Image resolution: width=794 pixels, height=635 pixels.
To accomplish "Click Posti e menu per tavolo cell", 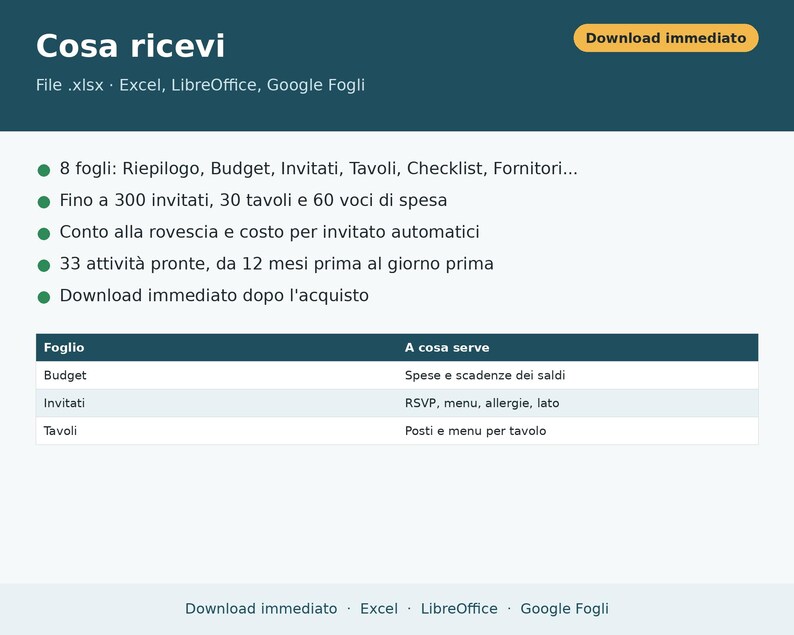I will [x=577, y=431].
